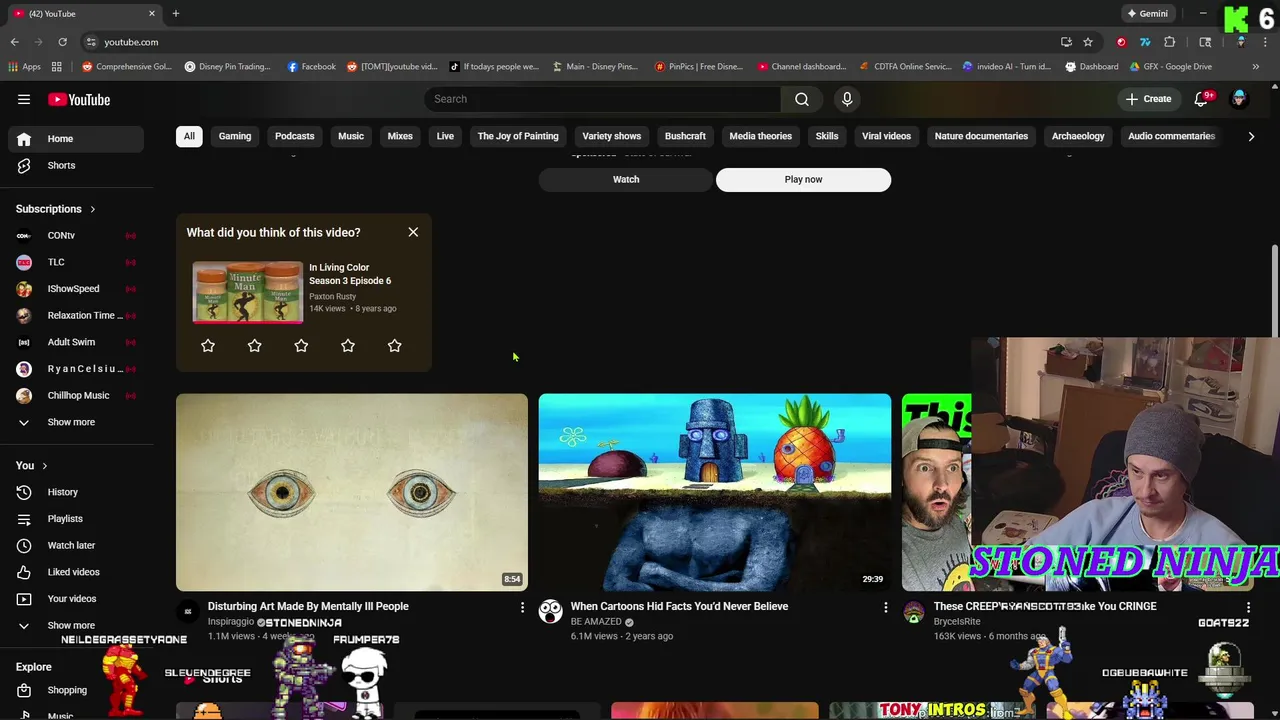1280x720 pixels.
Task: Click the Watch button
Action: click(626, 180)
